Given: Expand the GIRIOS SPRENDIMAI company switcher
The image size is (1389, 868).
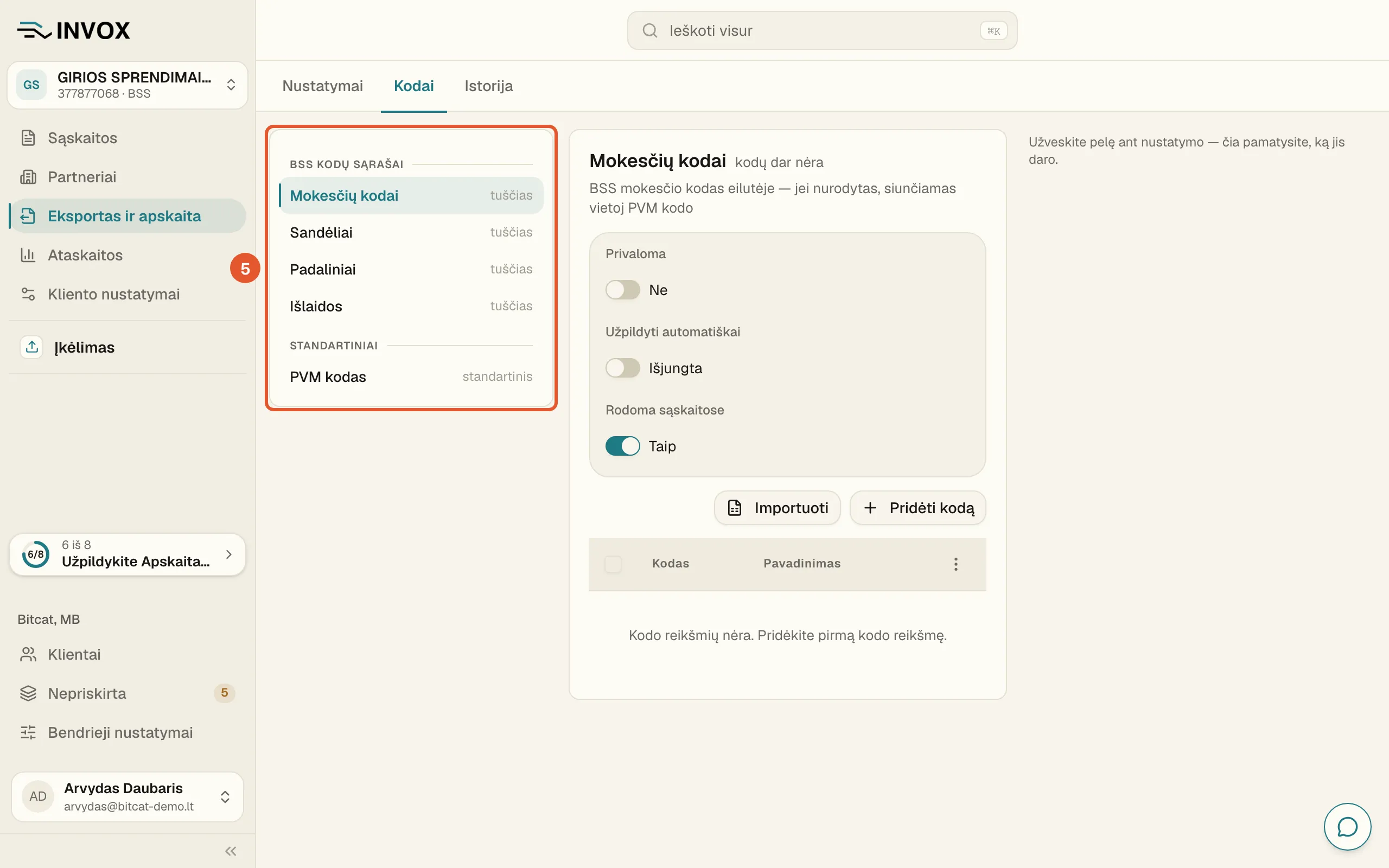Looking at the screenshot, I should click(128, 85).
